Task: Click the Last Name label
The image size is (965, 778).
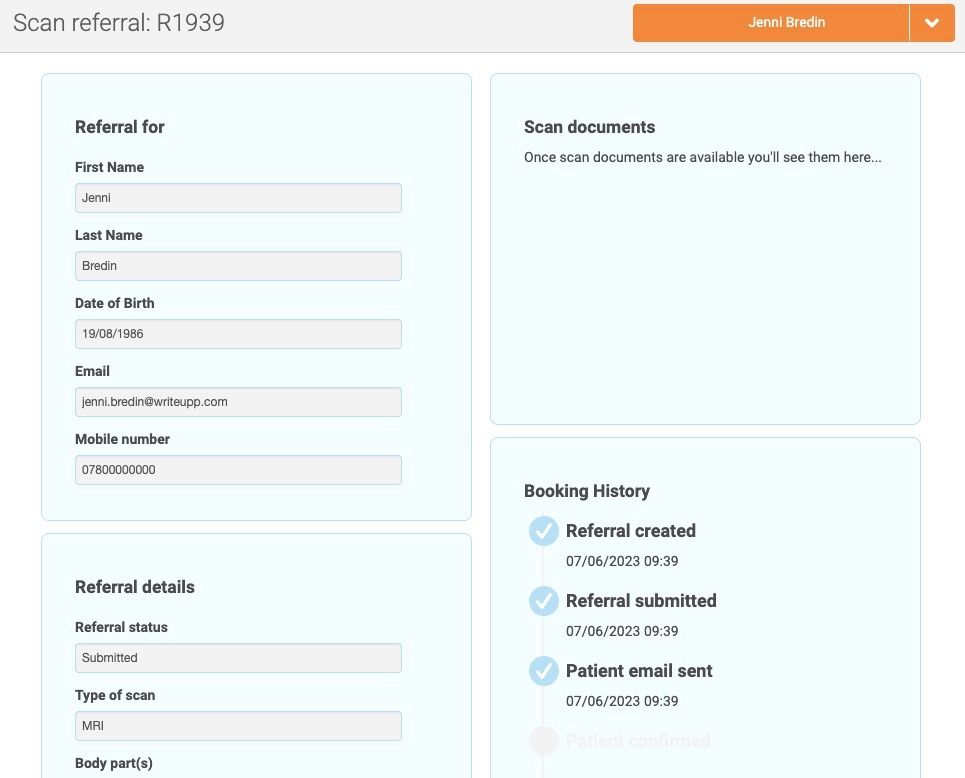Action: tap(108, 235)
